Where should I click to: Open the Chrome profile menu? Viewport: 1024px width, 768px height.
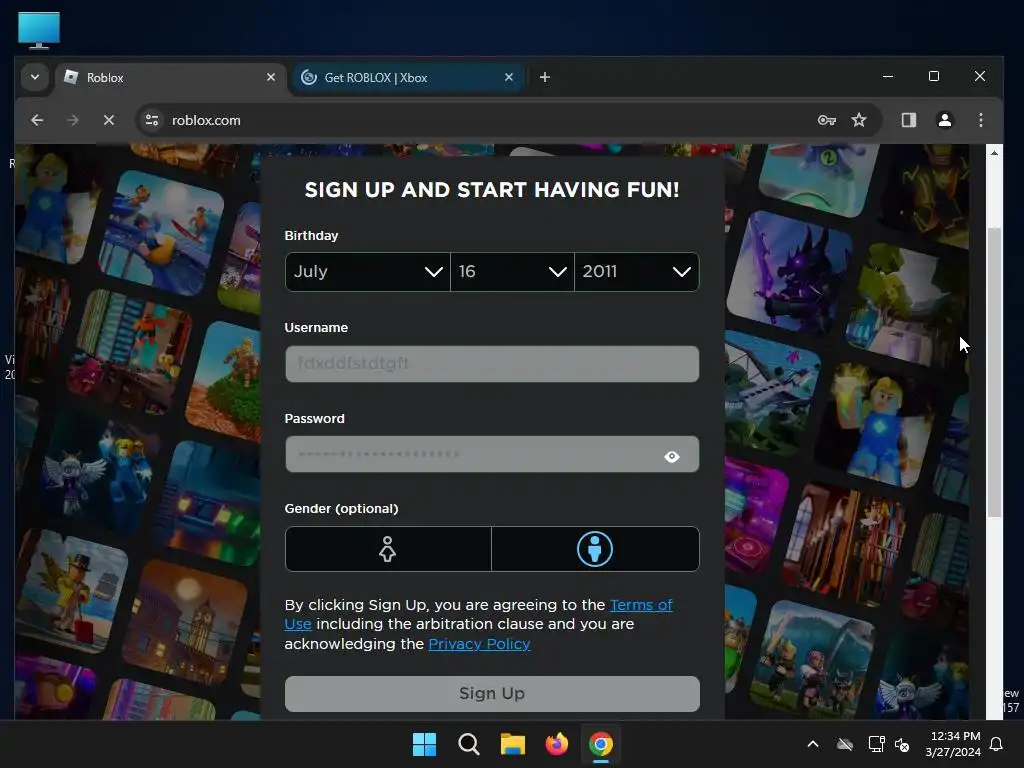pyautogui.click(x=945, y=120)
